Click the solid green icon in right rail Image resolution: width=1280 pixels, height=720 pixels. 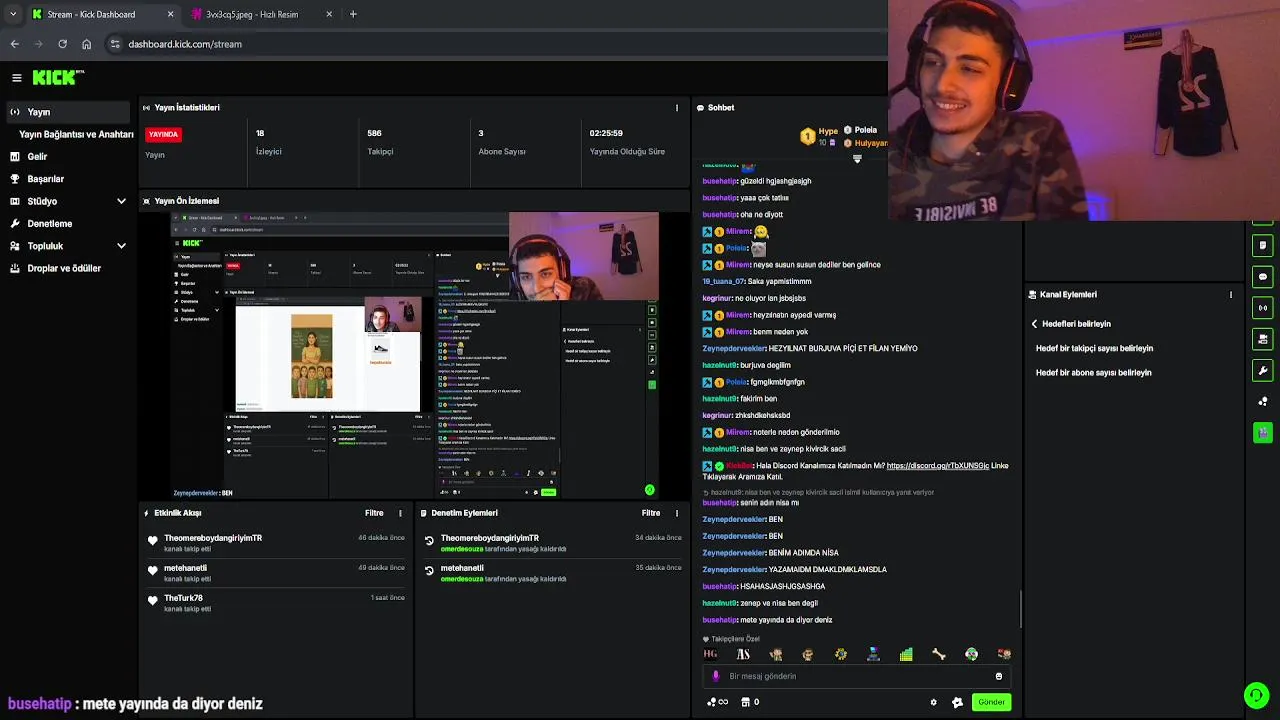tap(1263, 432)
